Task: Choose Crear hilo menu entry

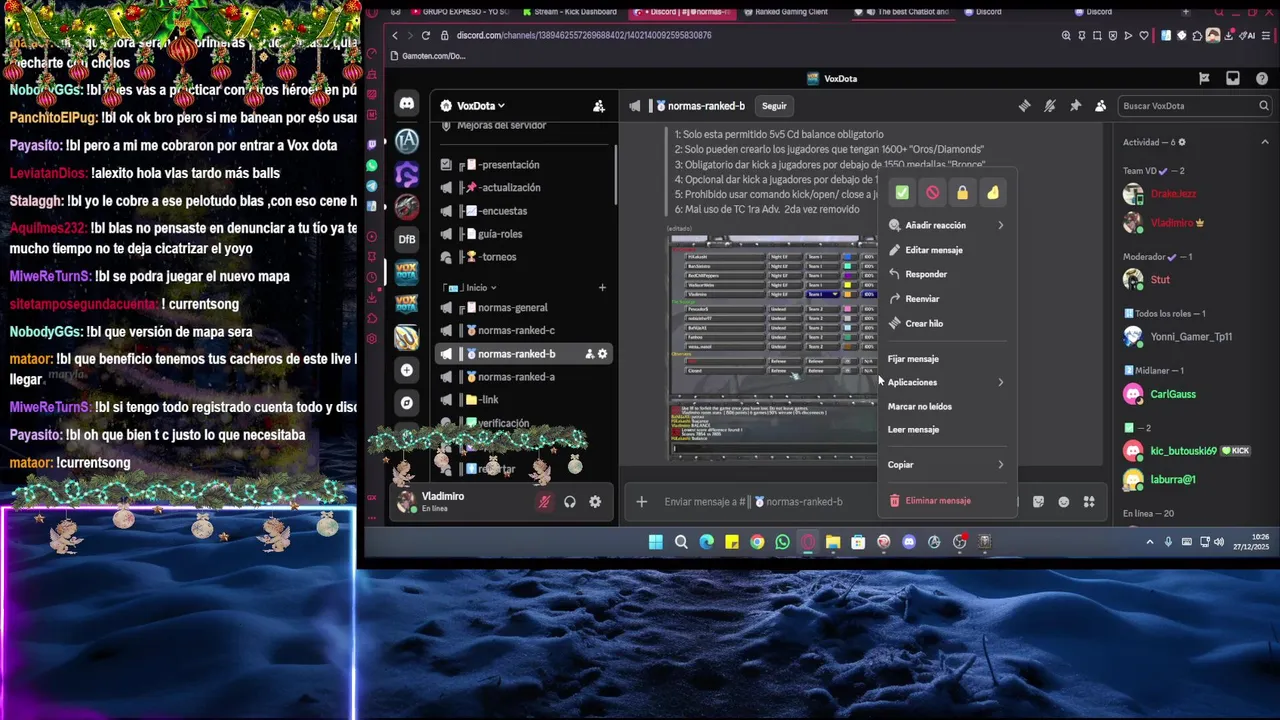Action: point(947,323)
